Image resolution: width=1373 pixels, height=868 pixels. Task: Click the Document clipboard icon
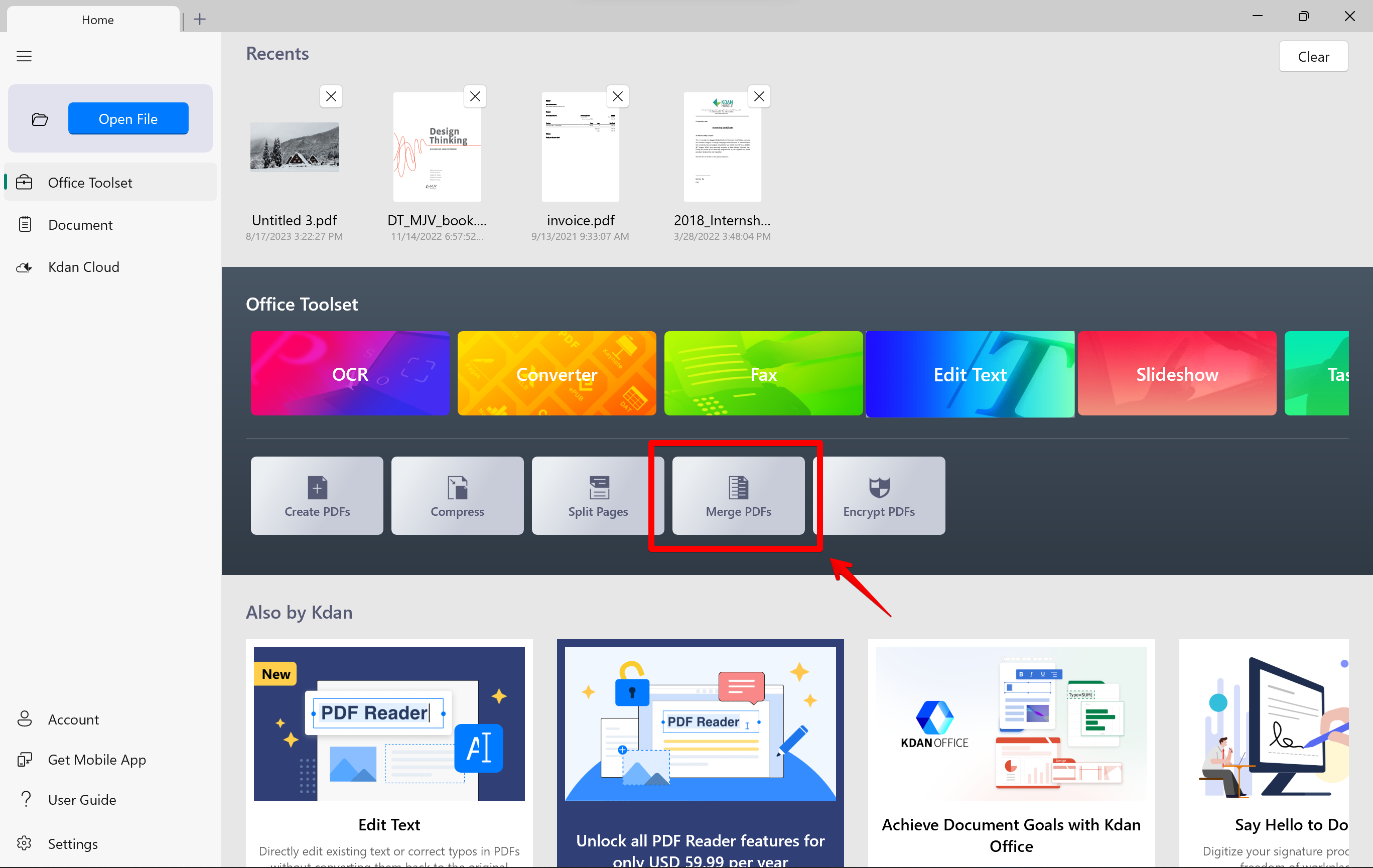click(x=25, y=225)
